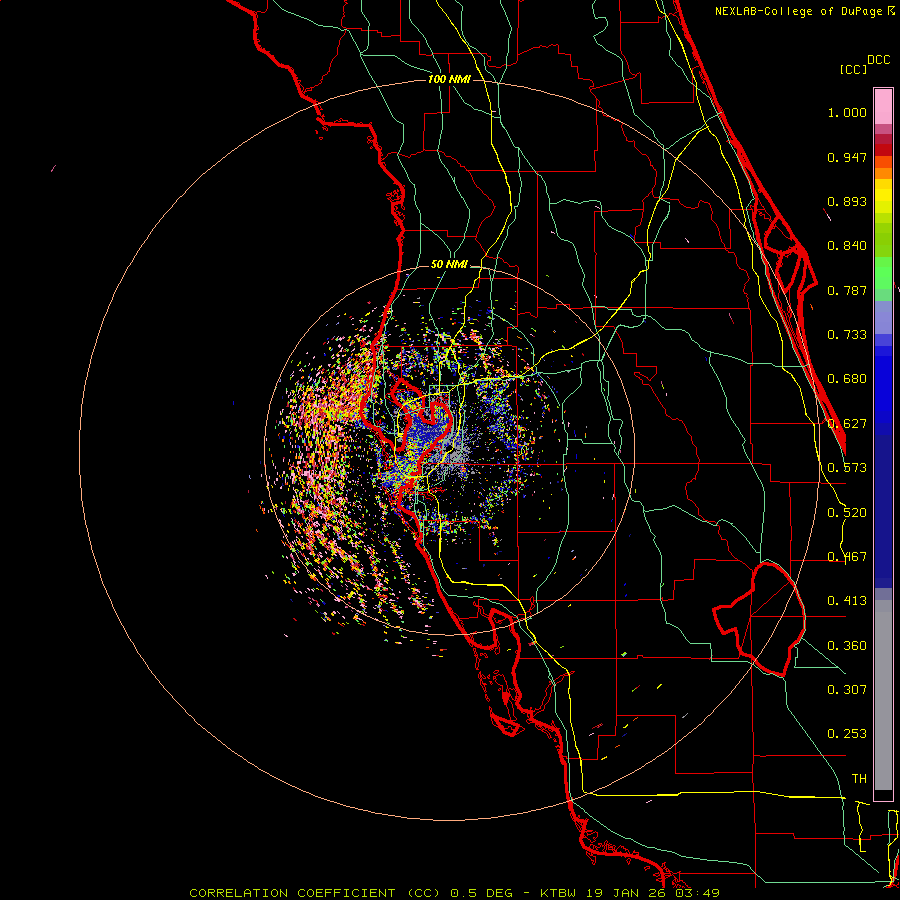Select the 0.573 scale value
Image resolution: width=900 pixels, height=900 pixels.
pos(847,468)
